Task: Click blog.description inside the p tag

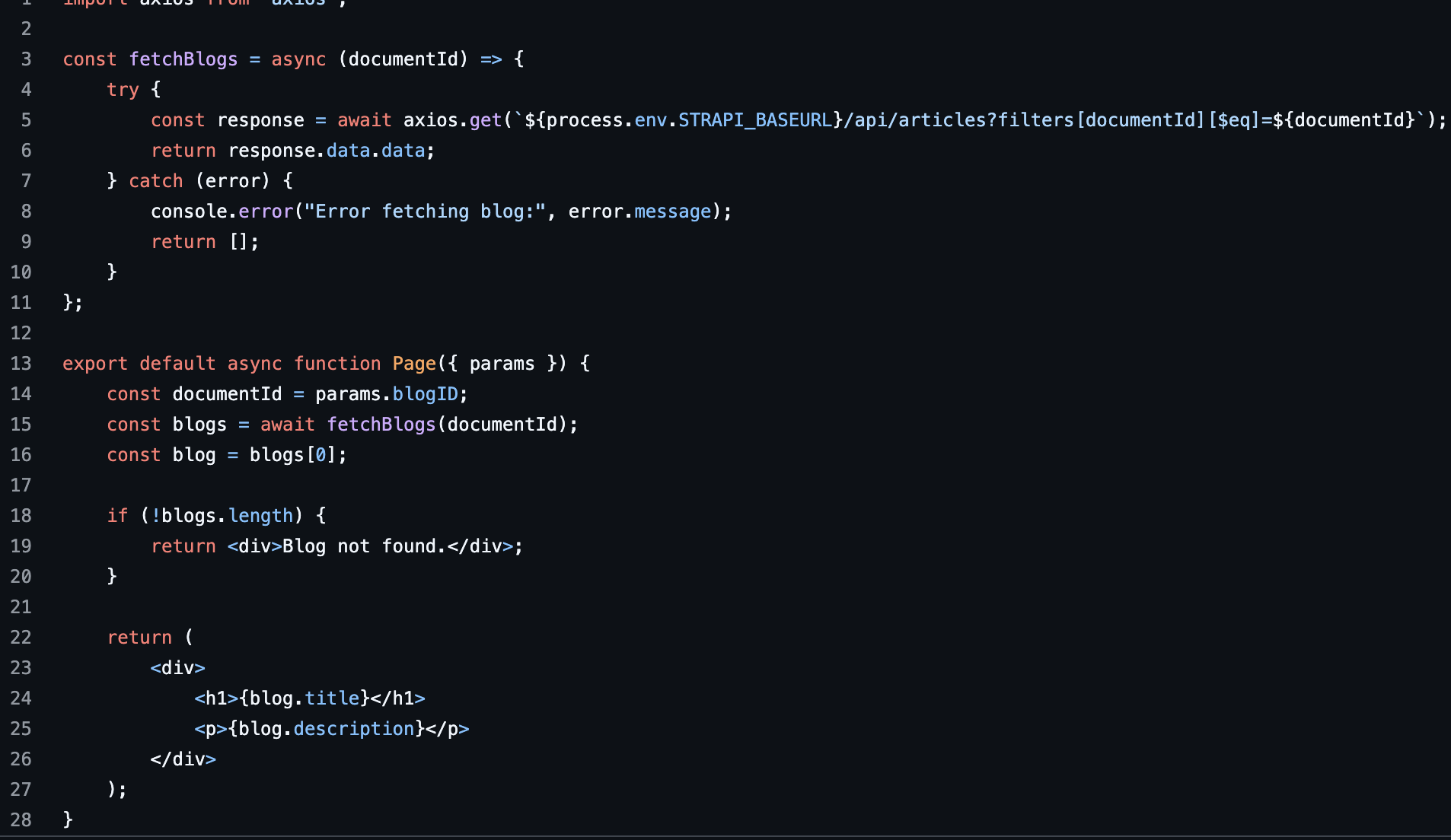Action: click(x=327, y=729)
